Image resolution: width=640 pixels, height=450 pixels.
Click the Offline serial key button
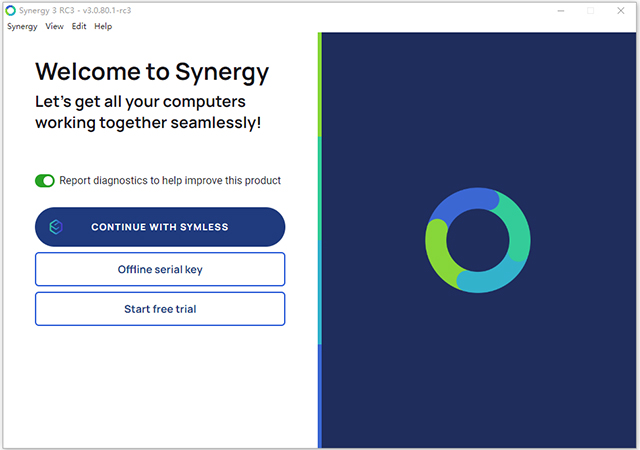[x=160, y=270]
